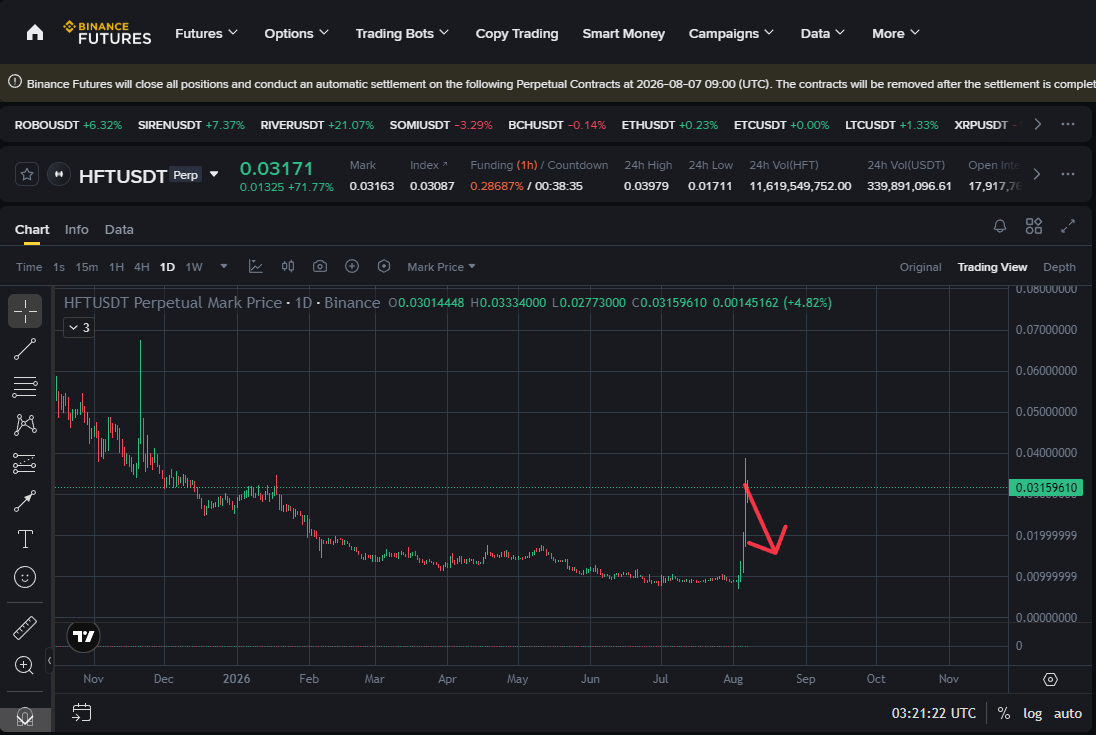Open the candlestick chart style icon
1096x735 pixels.
[x=288, y=266]
